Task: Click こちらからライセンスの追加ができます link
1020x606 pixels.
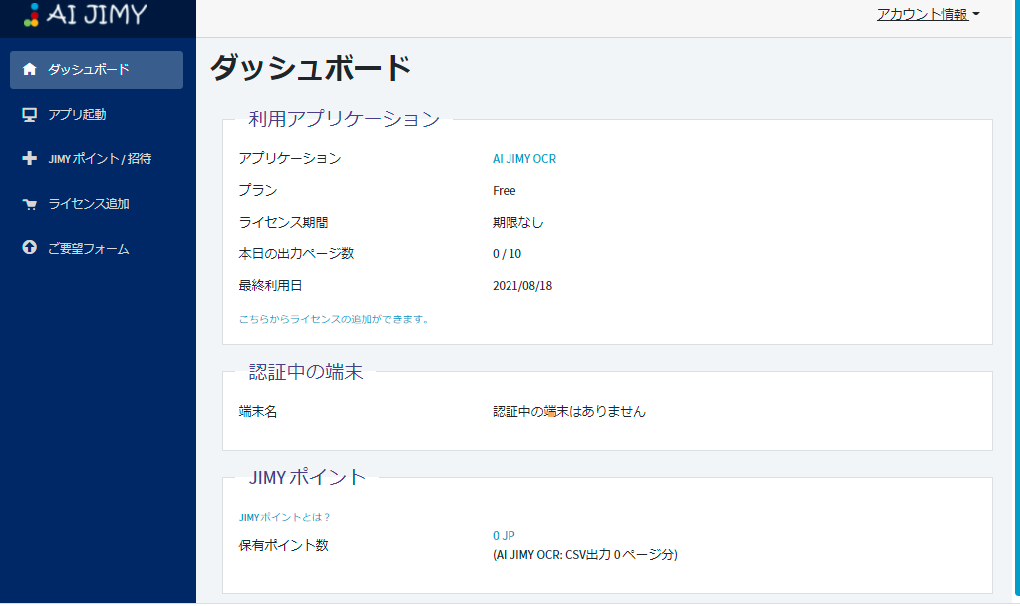Action: [333, 319]
